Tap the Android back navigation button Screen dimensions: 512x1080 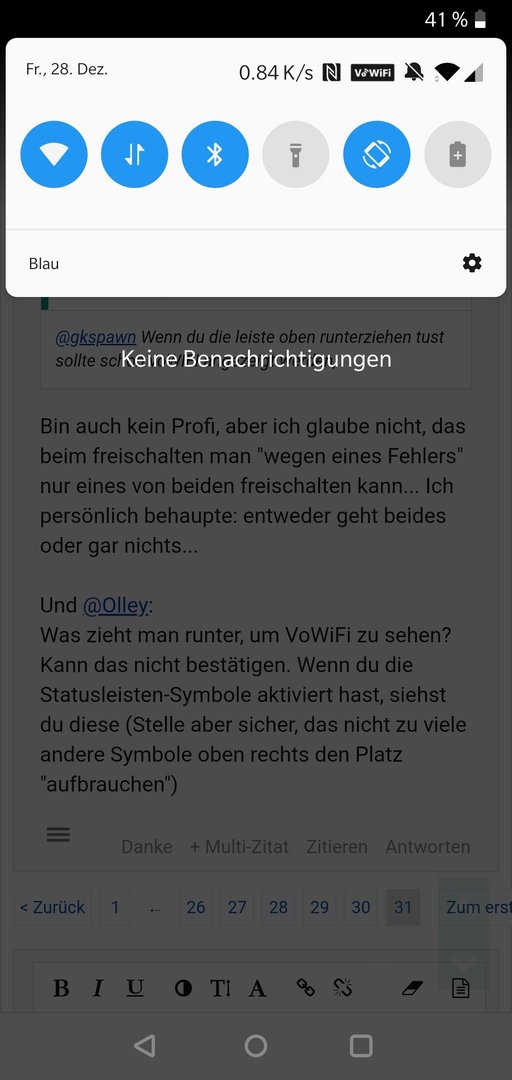click(x=144, y=1046)
